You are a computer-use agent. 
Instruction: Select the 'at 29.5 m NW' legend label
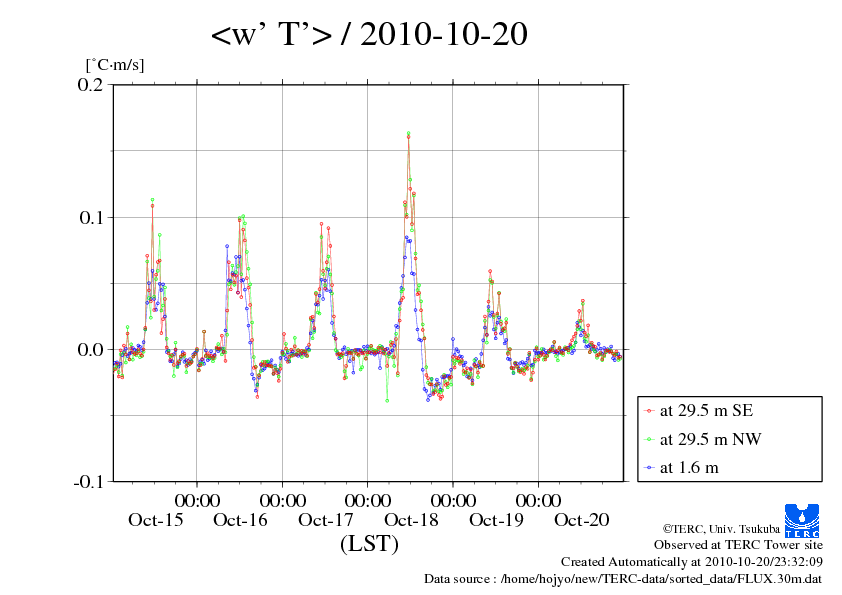710,439
